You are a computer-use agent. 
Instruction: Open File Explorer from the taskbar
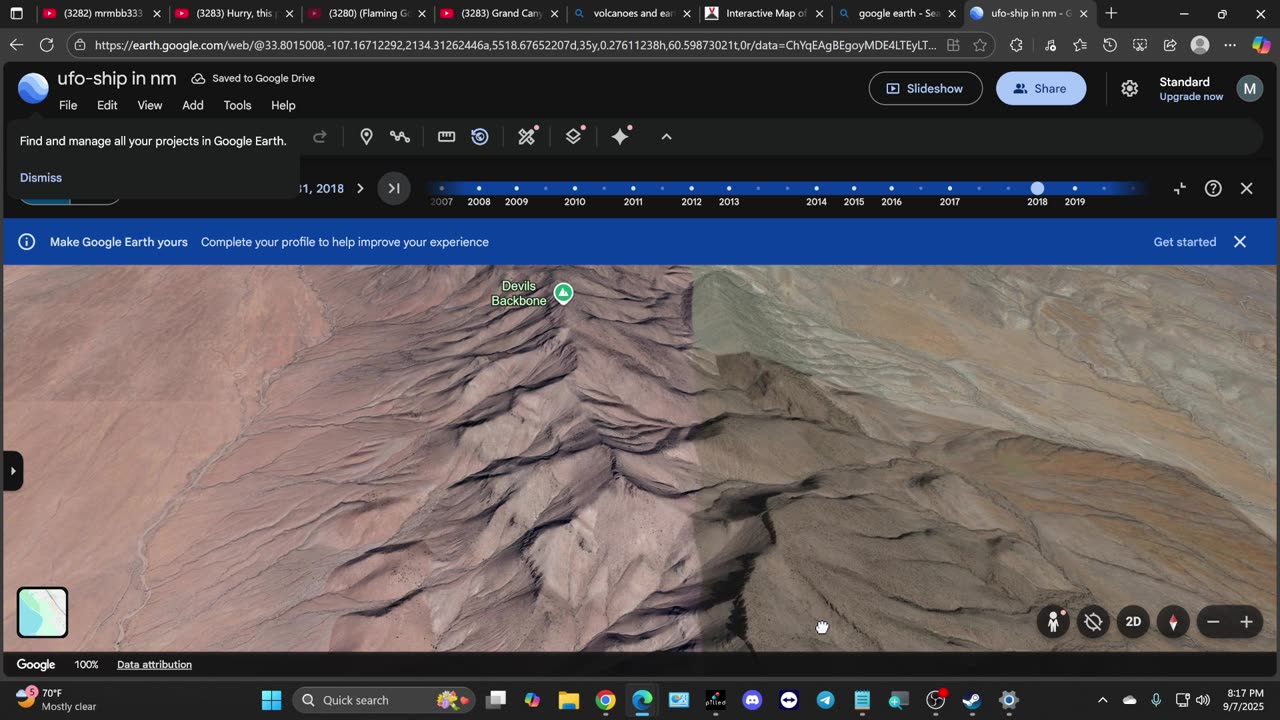click(x=568, y=700)
